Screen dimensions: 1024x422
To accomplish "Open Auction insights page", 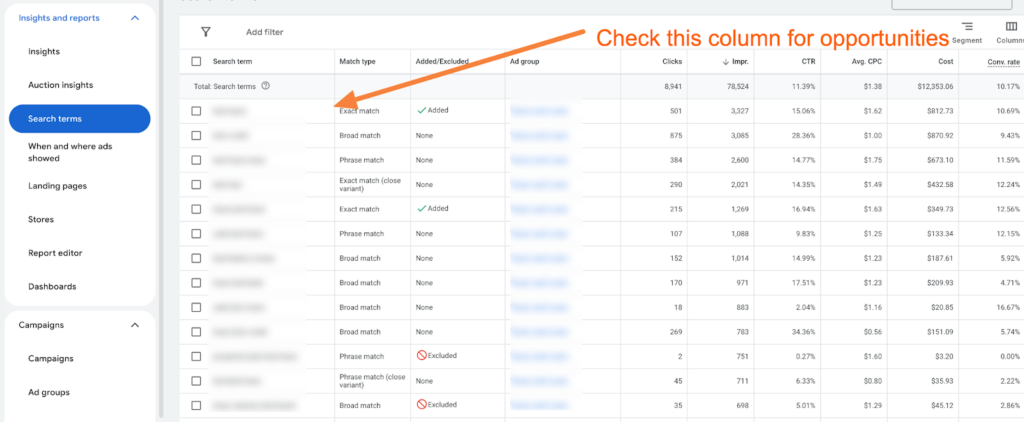I will tap(61, 85).
